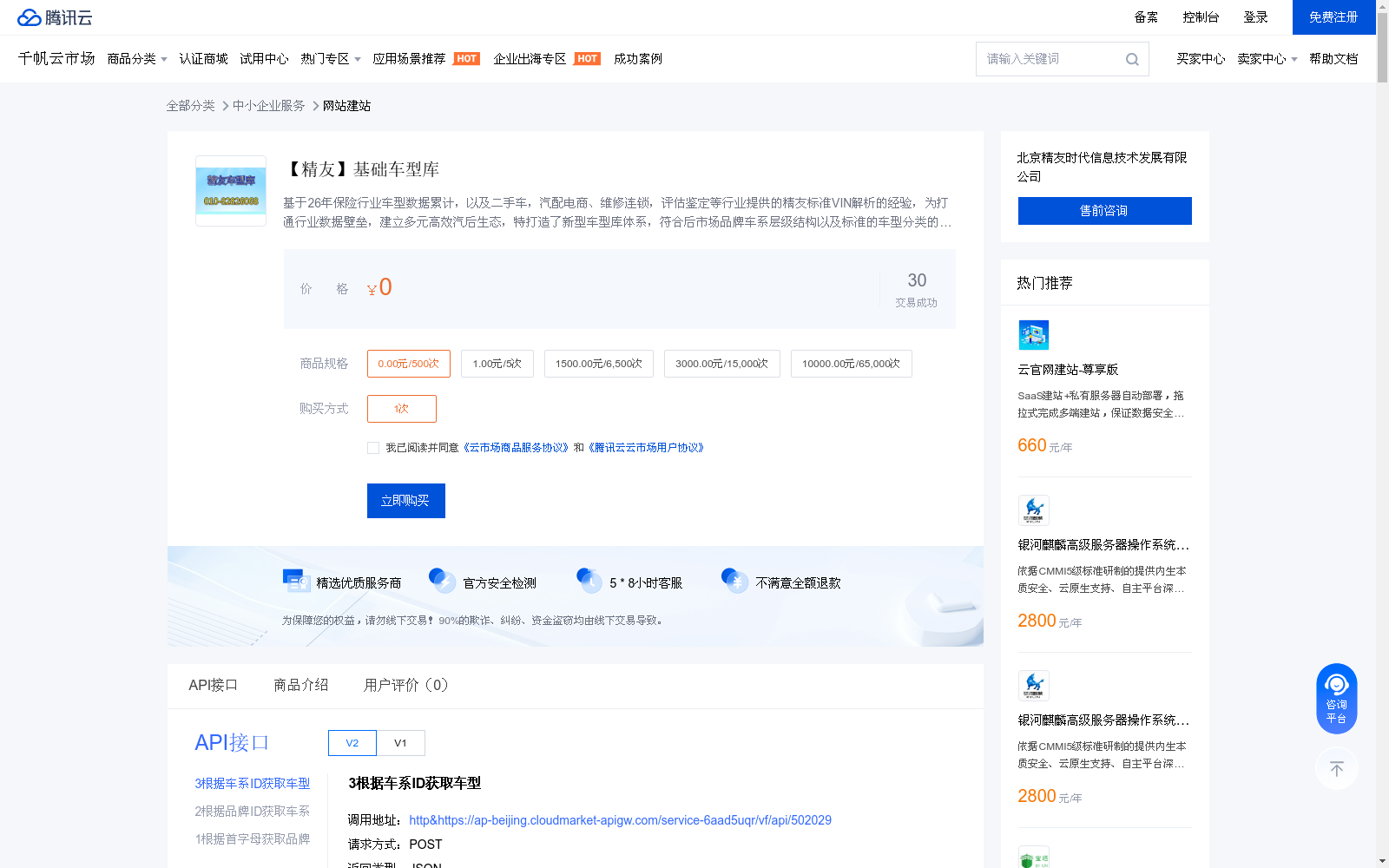Click the 登录 link
This screenshot has width=1389, height=868.
click(x=1256, y=17)
